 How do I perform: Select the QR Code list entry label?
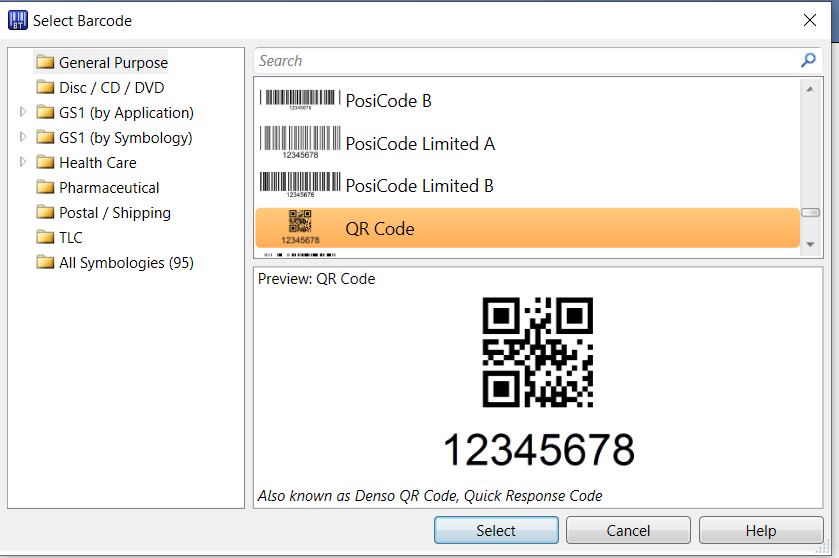(x=380, y=228)
